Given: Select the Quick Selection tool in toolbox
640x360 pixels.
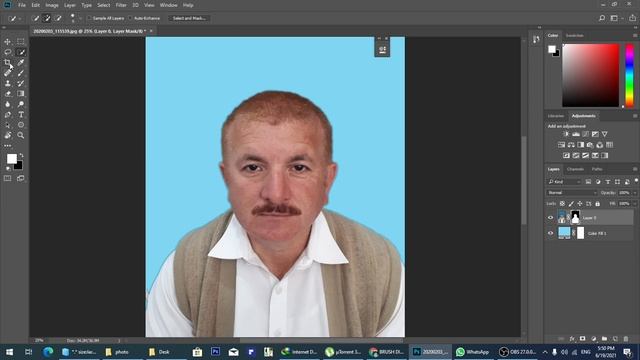Looking at the screenshot, I should 20,52.
